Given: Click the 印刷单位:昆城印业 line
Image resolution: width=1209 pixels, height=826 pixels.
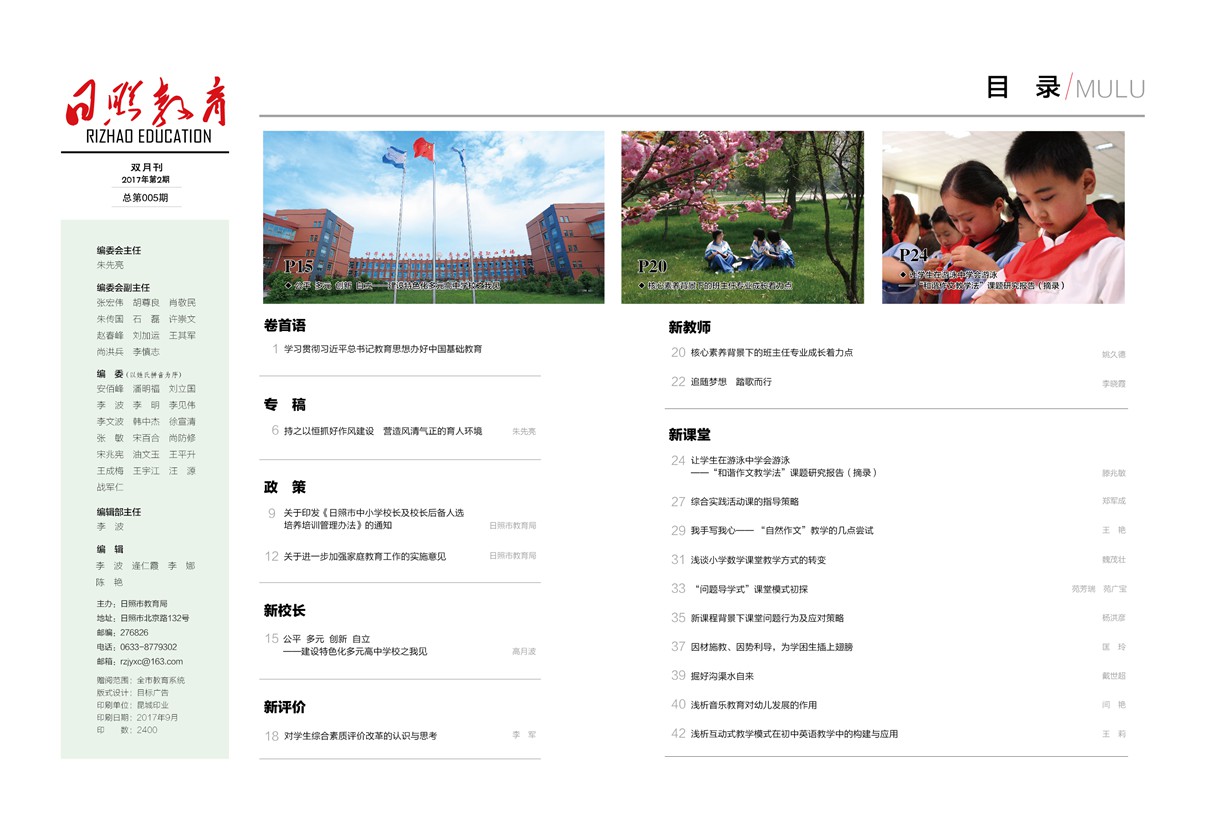Looking at the screenshot, I should 133,705.
